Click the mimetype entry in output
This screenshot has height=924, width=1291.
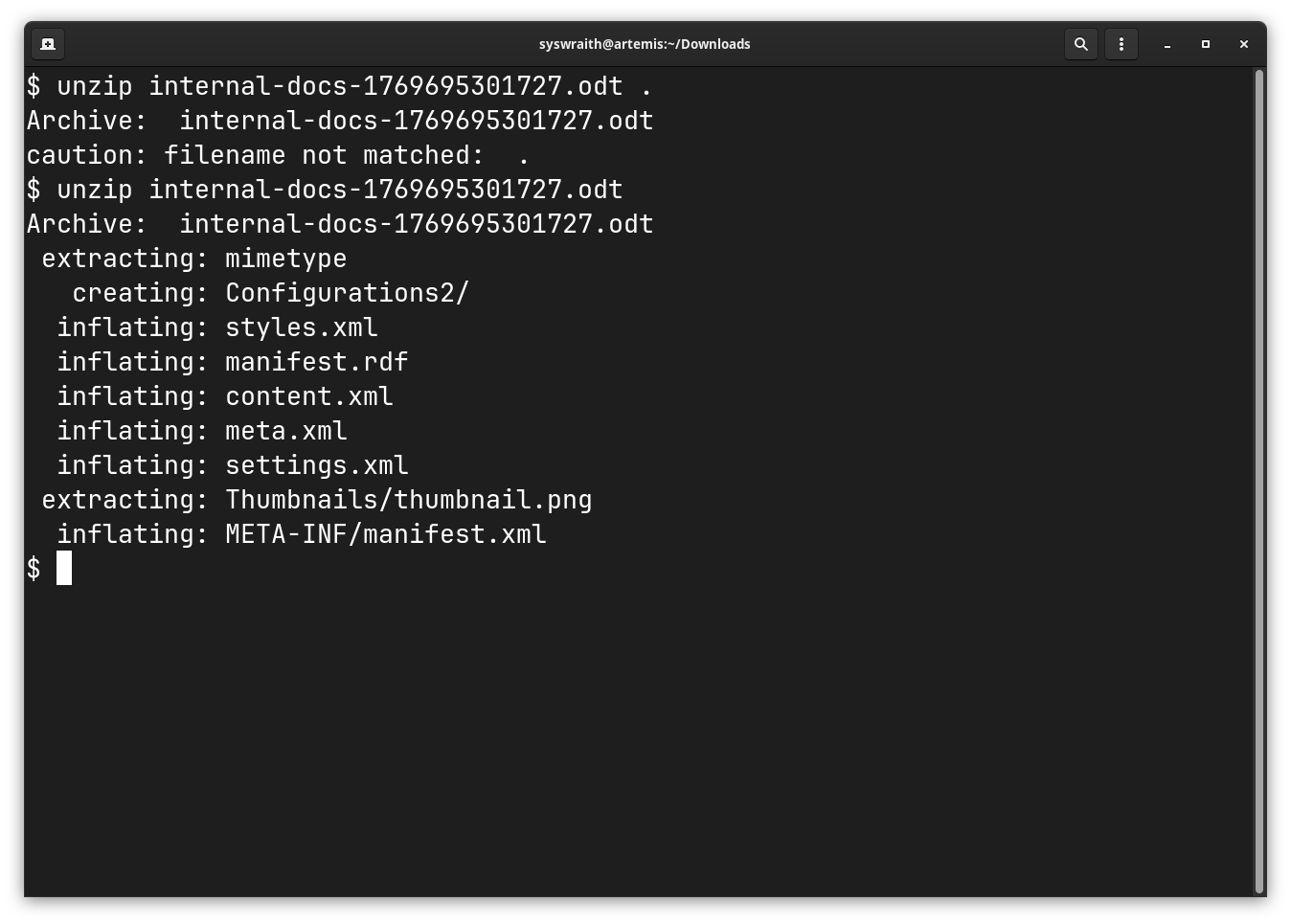pyautogui.click(x=286, y=259)
